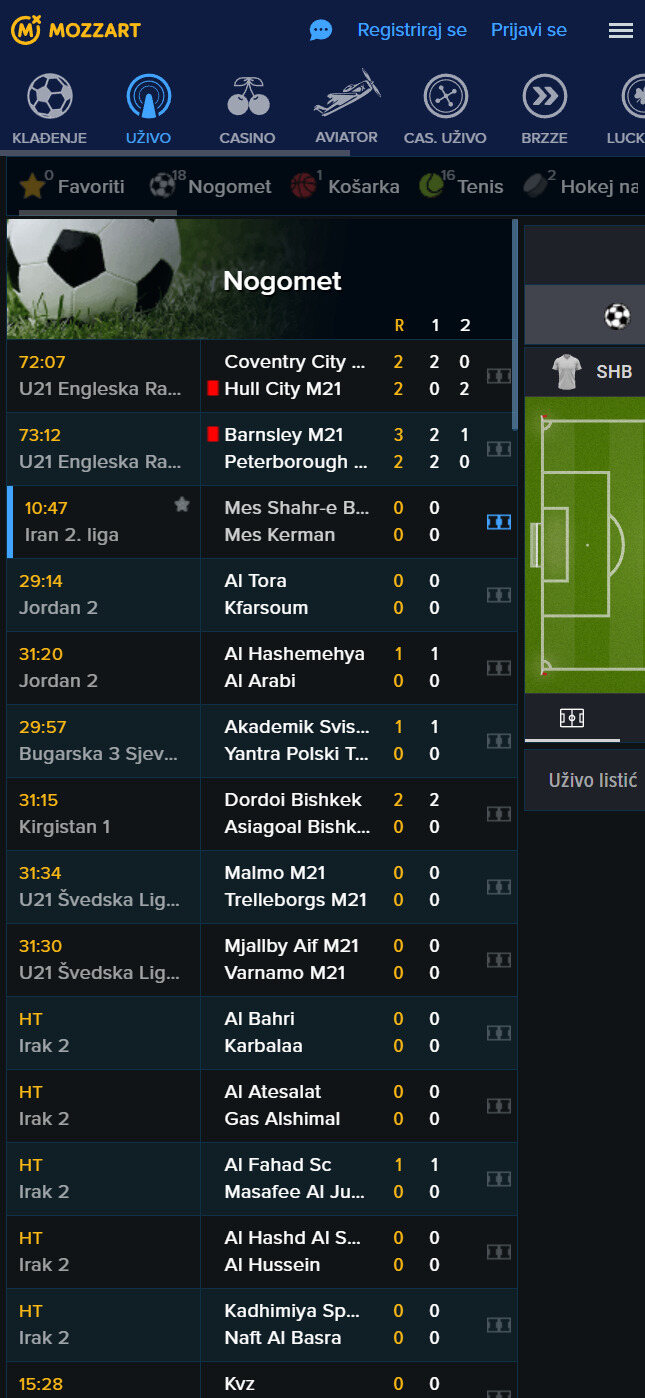Open the Brzze double-arrow icon
Image resolution: width=645 pixels, height=1398 pixels.
point(544,98)
